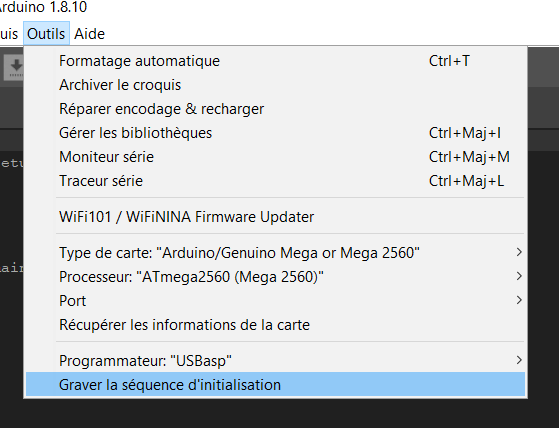Choose Archiver le croquis
Image resolution: width=559 pixels, height=428 pixels.
click(x=276, y=85)
